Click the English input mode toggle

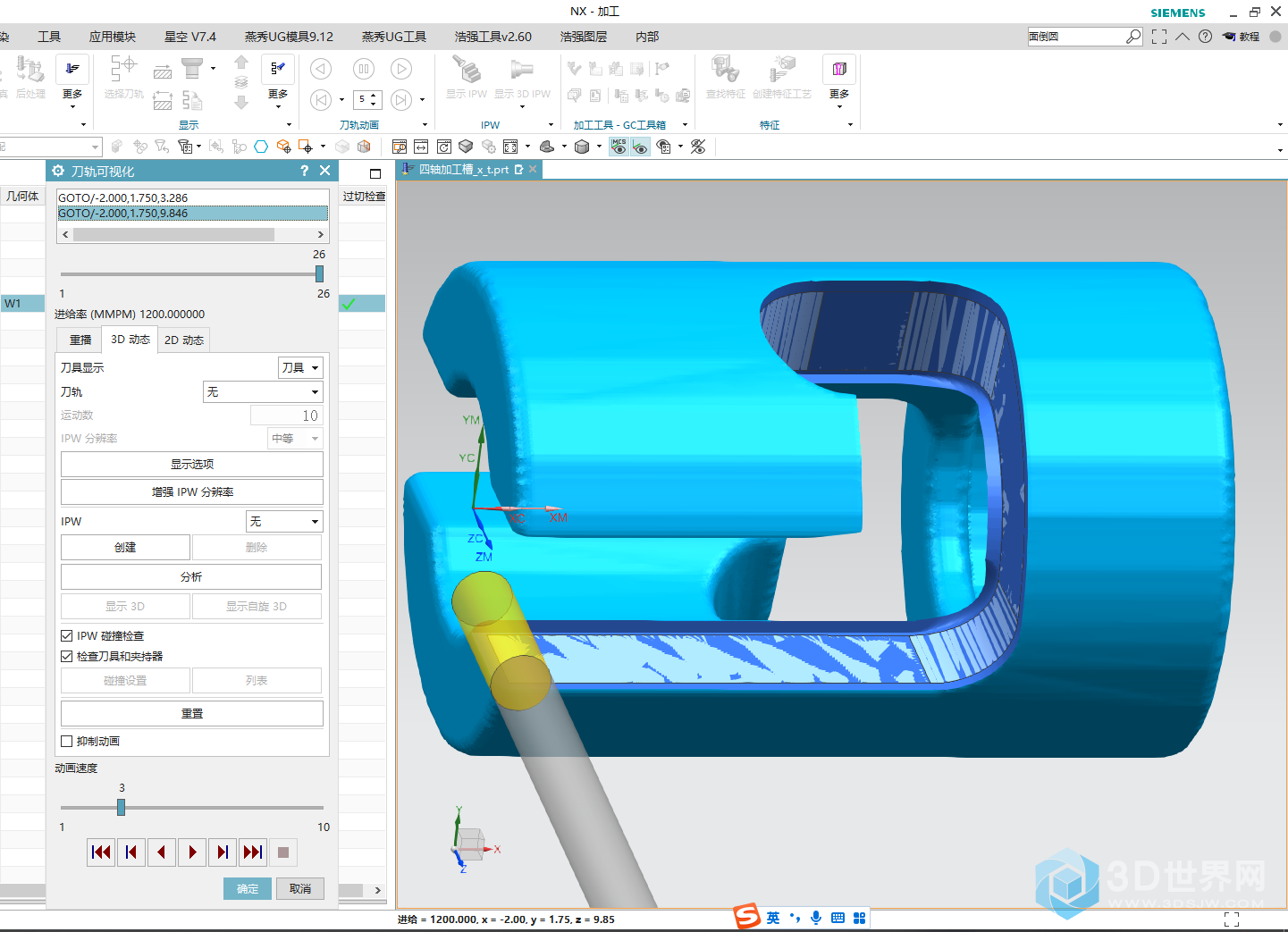coord(773,918)
